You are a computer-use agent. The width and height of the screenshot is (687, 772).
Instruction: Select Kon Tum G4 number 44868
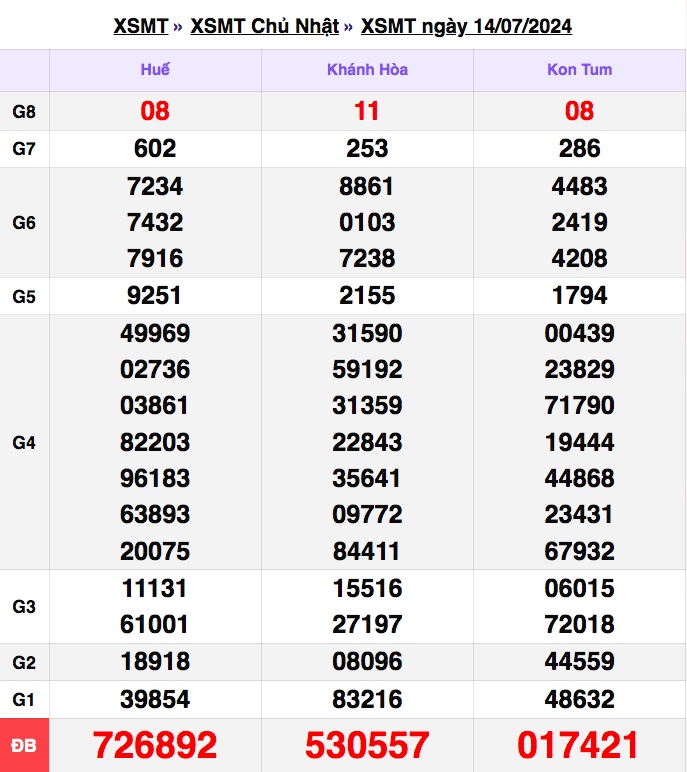coord(580,478)
